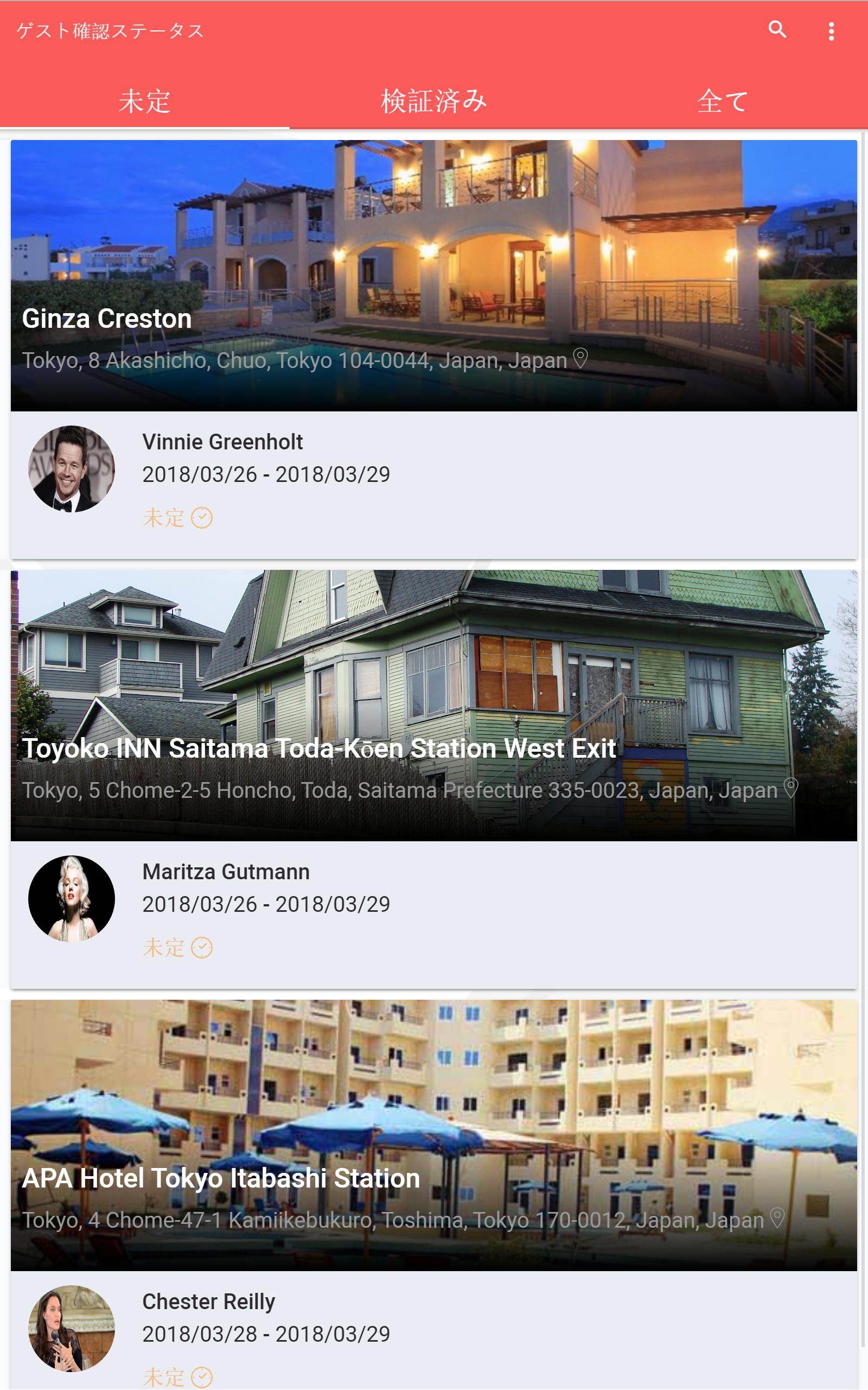Switch to the 検証済み tab
868x1390 pixels.
coord(434,101)
